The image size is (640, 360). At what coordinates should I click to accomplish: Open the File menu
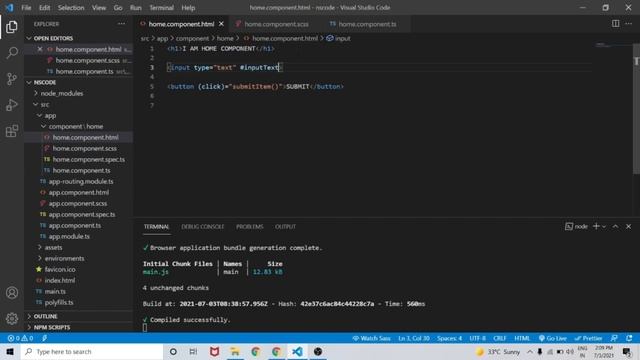tap(26, 8)
